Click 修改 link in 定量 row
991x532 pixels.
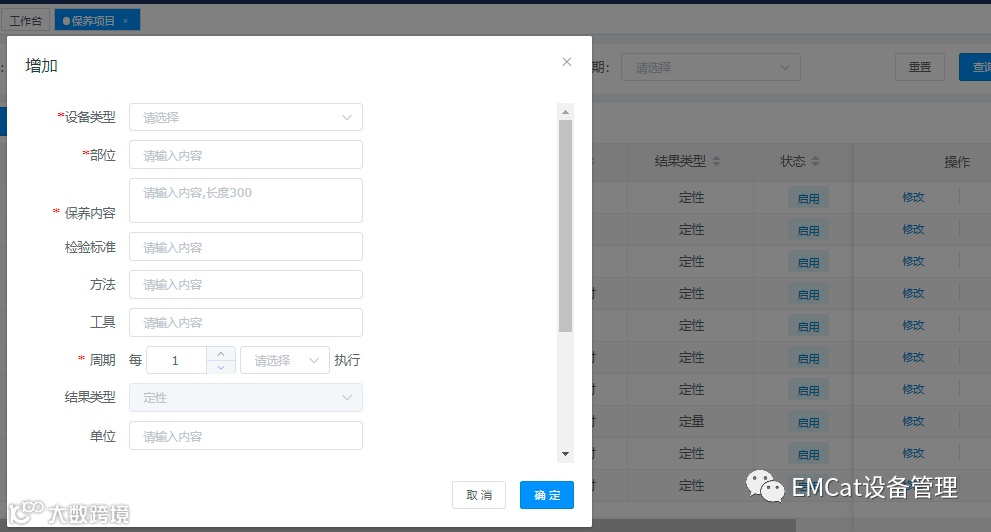click(x=913, y=421)
